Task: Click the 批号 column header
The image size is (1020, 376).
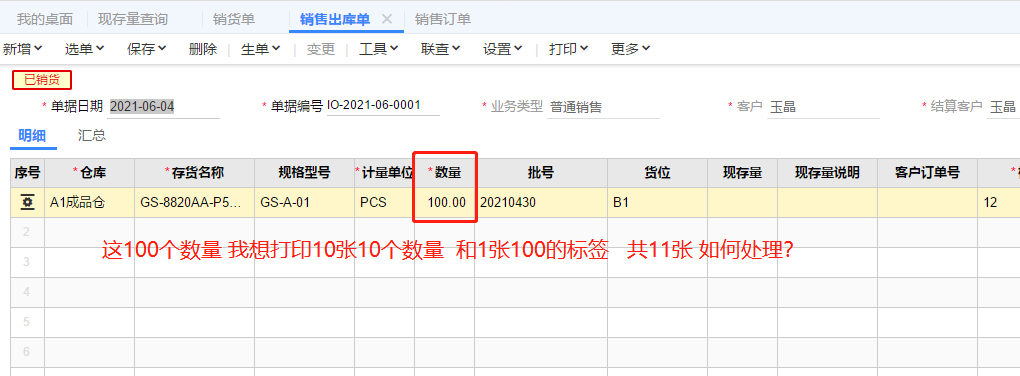Action: 541,172
